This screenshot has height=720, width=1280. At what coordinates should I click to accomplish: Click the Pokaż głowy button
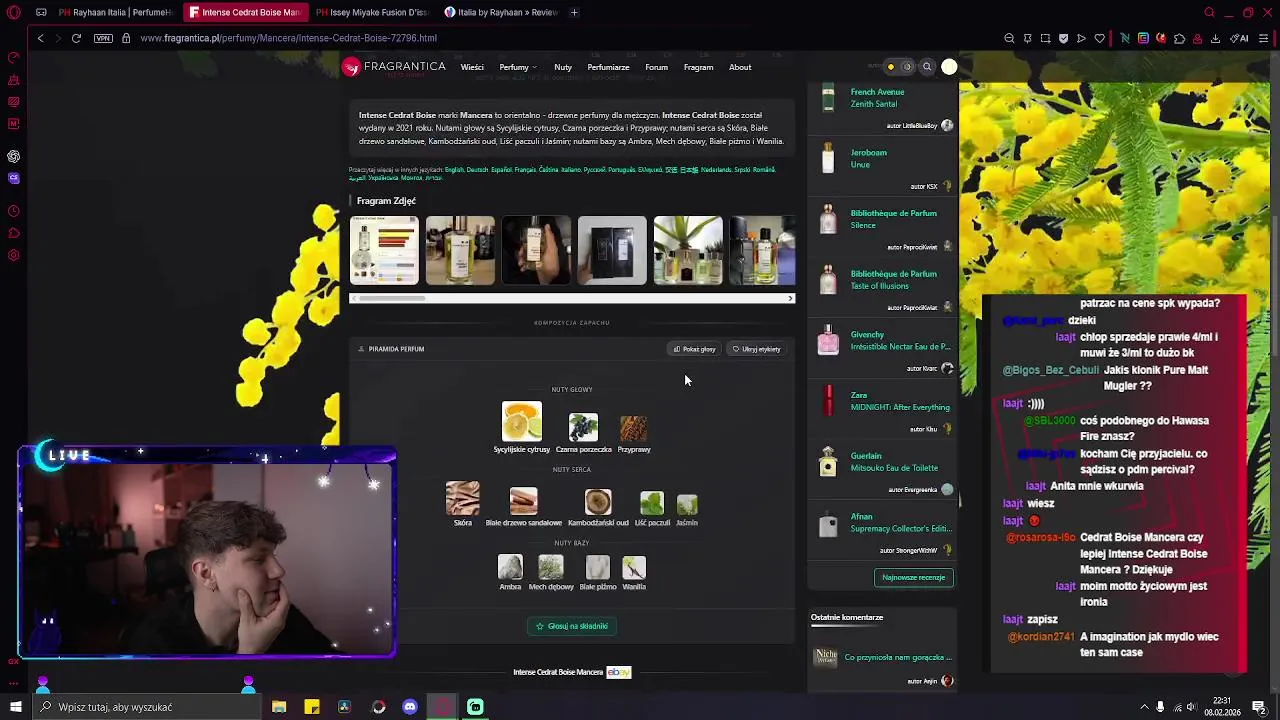(x=694, y=349)
